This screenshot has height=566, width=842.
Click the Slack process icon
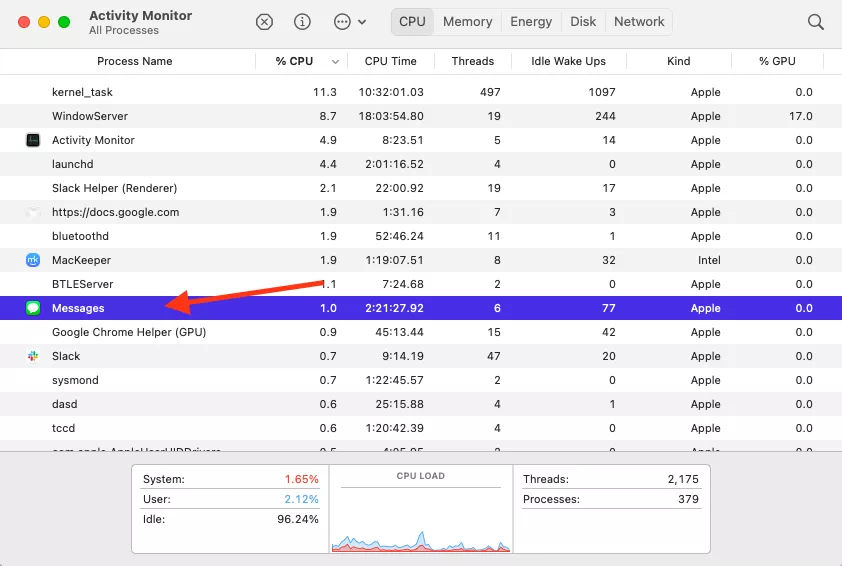[x=32, y=356]
